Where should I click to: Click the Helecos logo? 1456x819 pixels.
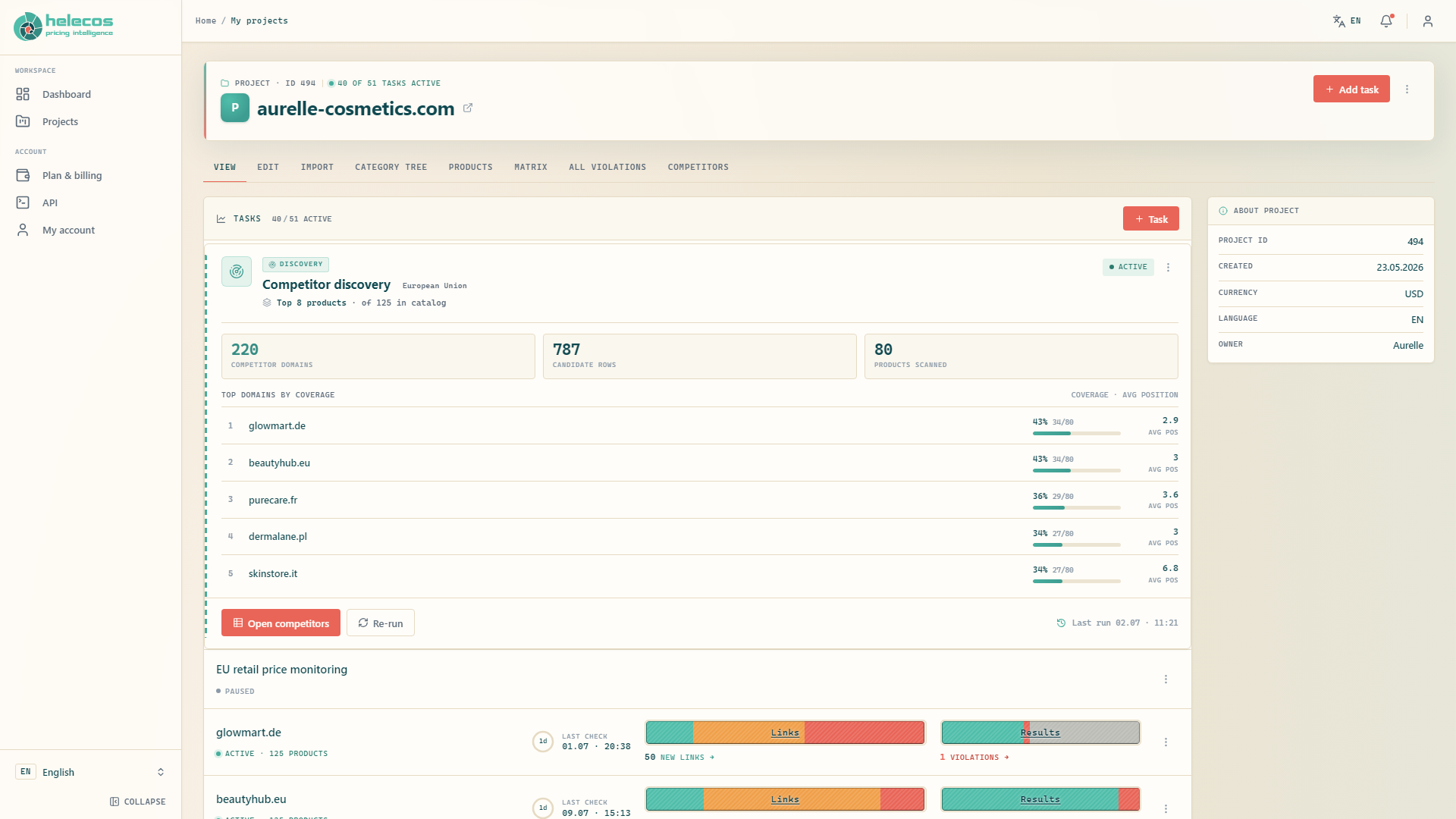coord(64,27)
